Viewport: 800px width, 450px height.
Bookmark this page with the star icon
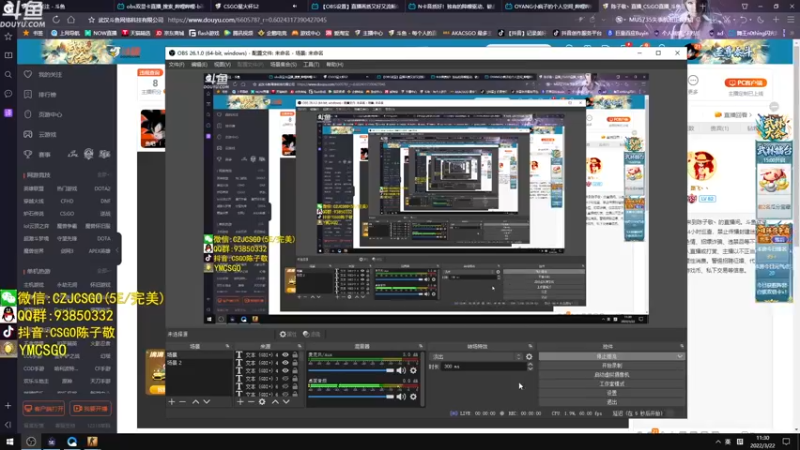(x=91, y=20)
